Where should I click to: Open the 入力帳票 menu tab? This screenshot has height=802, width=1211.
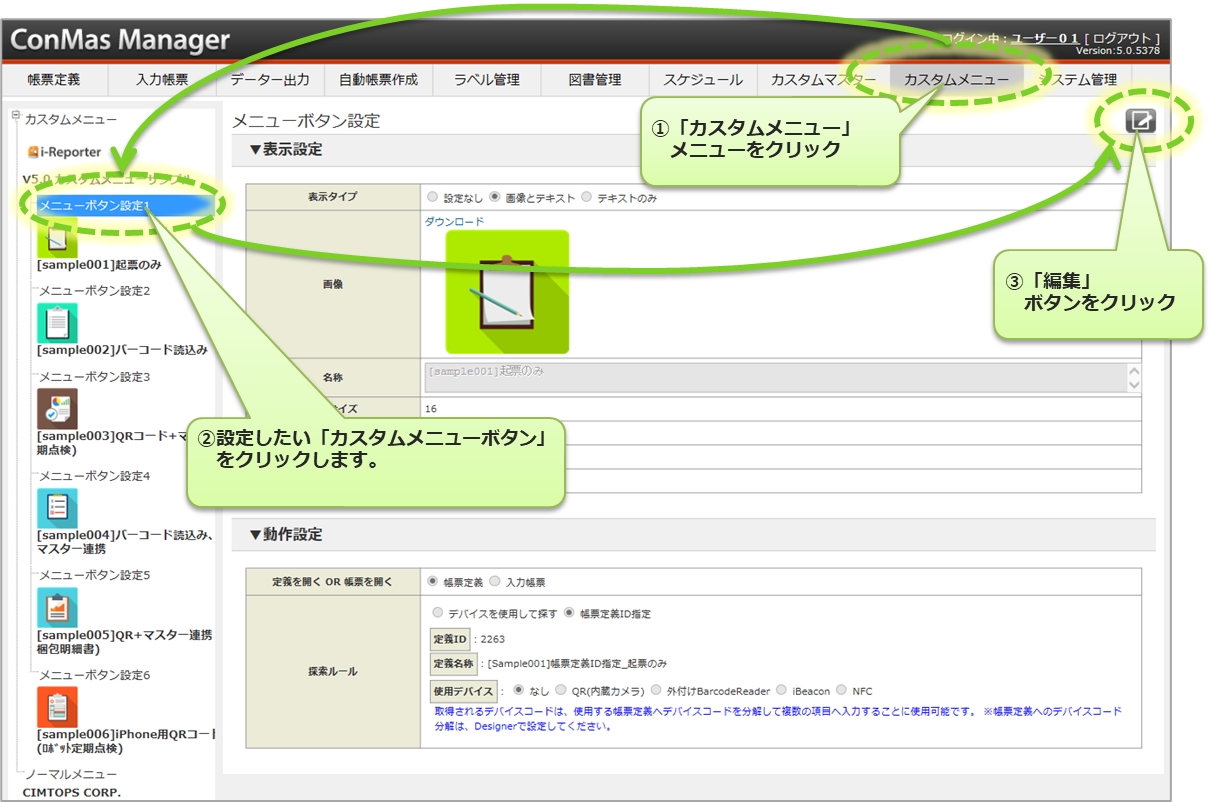[x=162, y=80]
